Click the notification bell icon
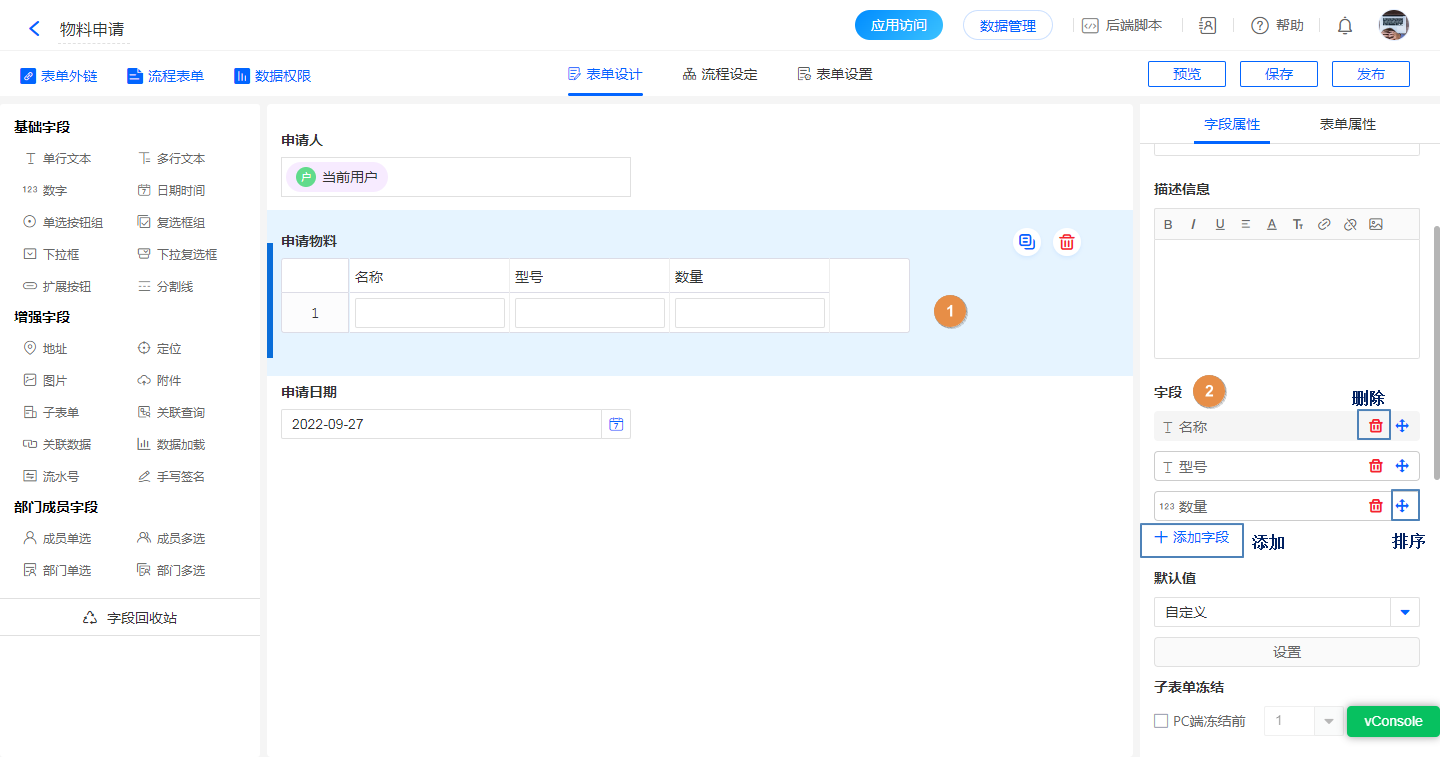 pos(1345,26)
